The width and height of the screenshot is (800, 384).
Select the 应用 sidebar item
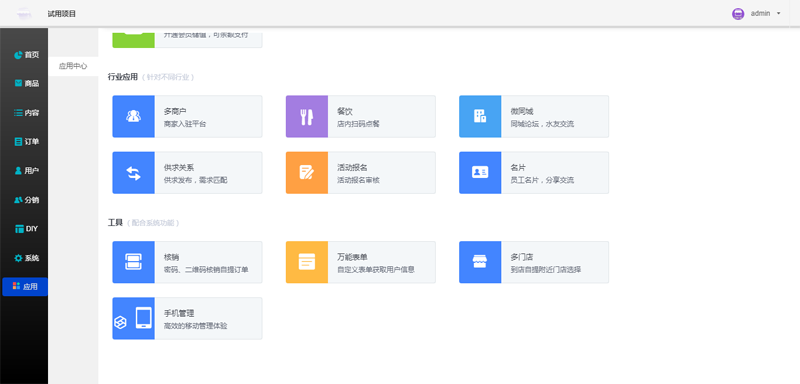click(x=25, y=287)
